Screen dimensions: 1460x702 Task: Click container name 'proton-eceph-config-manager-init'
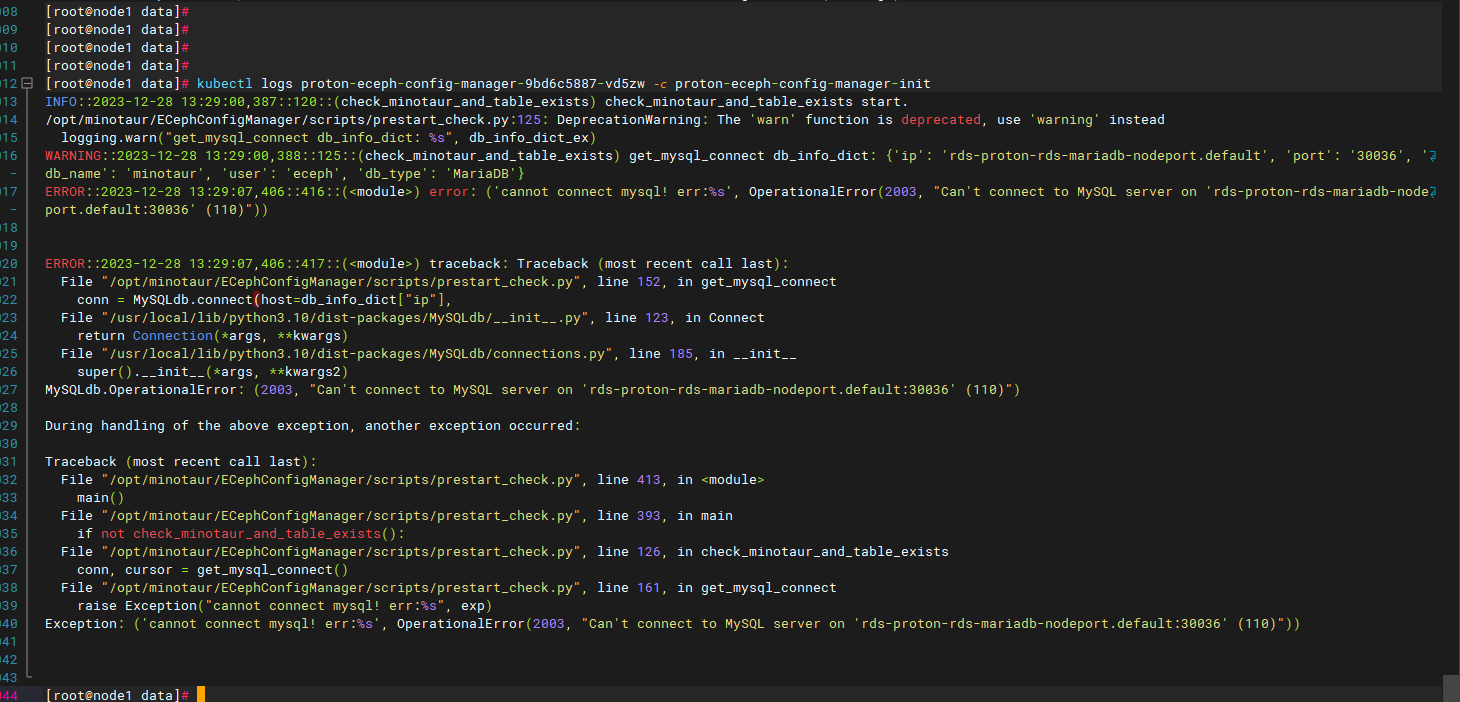point(803,84)
